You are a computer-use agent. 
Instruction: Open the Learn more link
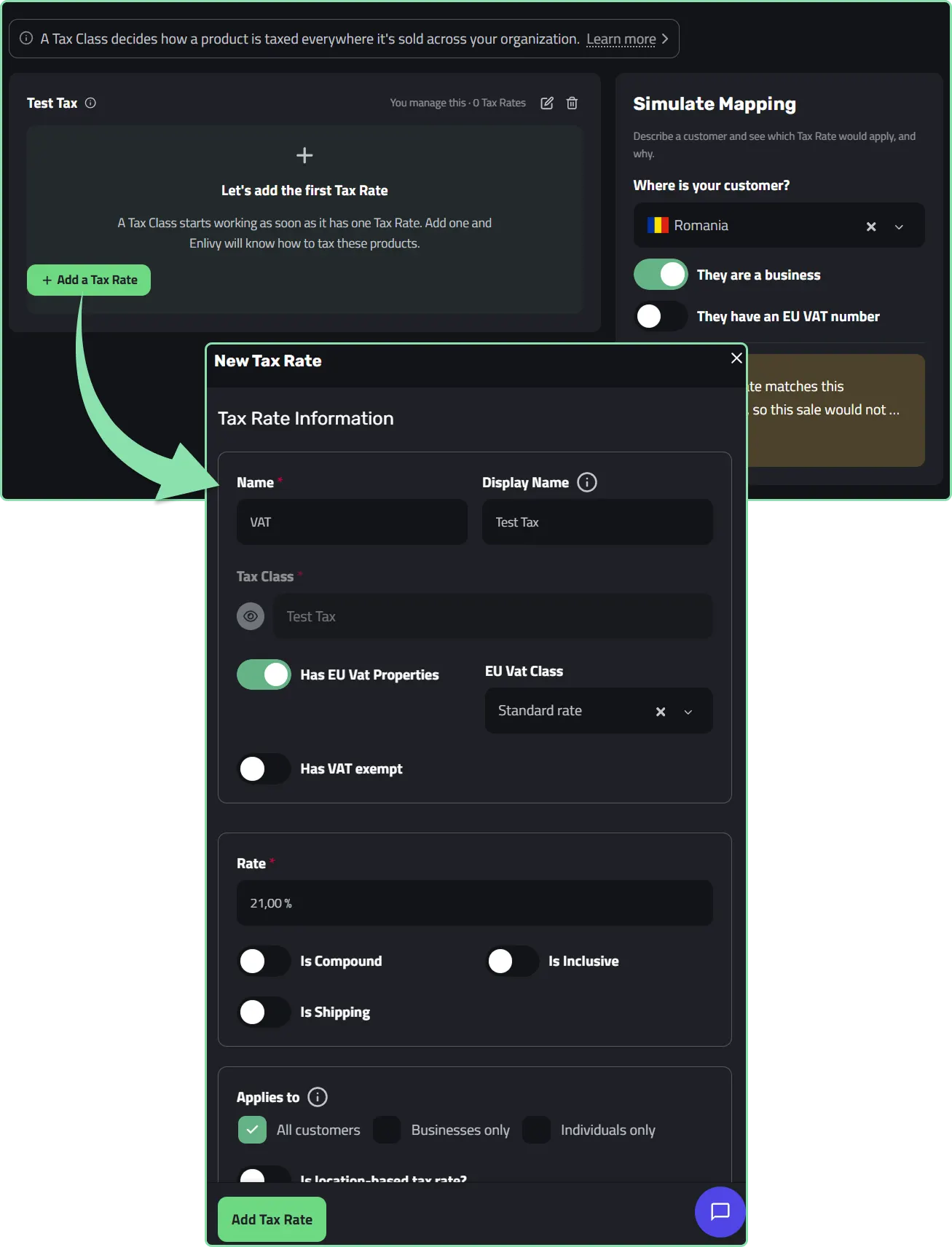(x=621, y=39)
